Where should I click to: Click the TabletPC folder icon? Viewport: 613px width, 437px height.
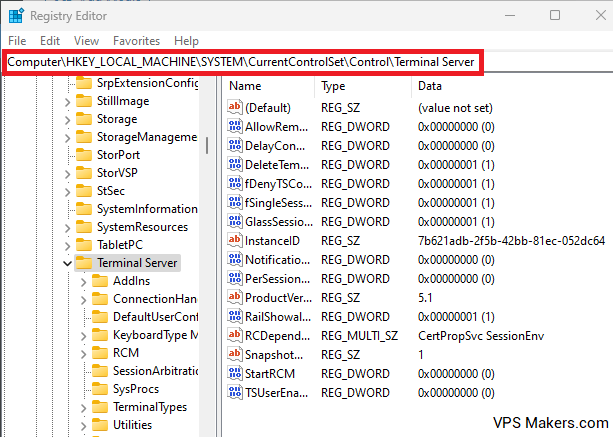(84, 245)
